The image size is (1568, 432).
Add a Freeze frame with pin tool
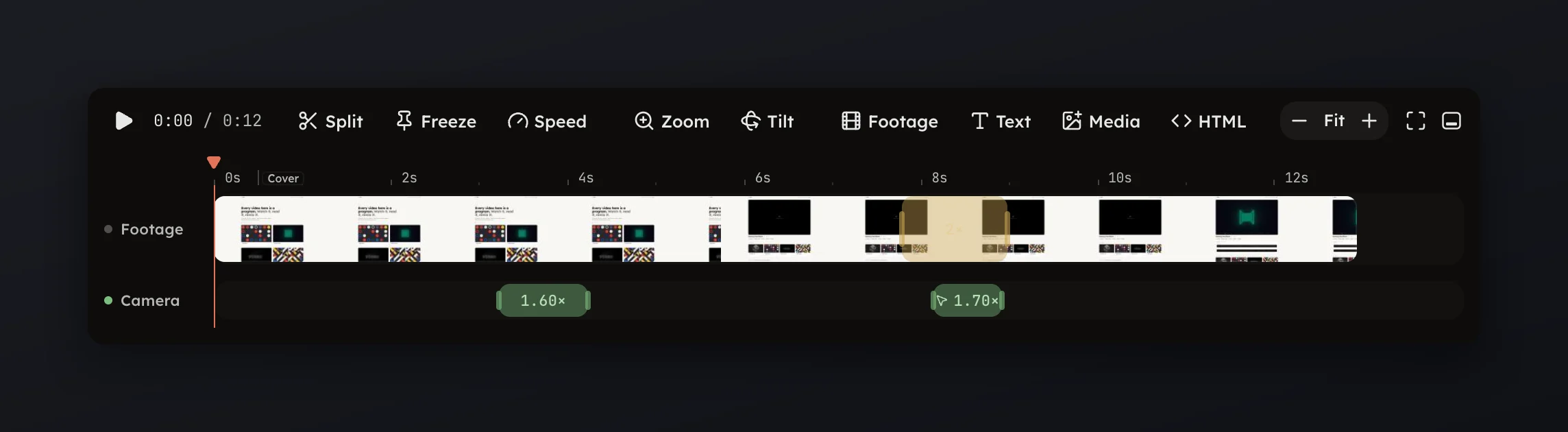[x=436, y=121]
